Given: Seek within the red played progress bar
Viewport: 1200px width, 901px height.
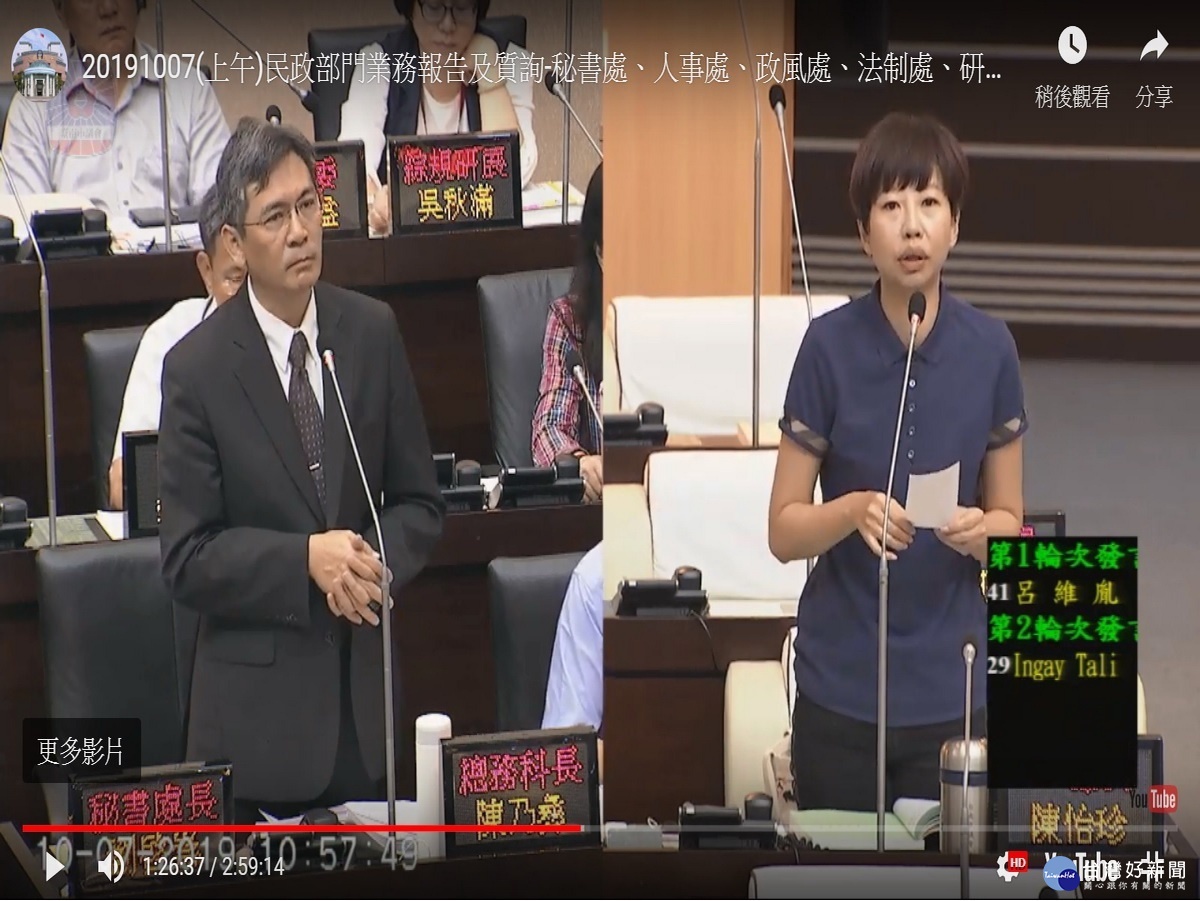Looking at the screenshot, I should [300, 828].
